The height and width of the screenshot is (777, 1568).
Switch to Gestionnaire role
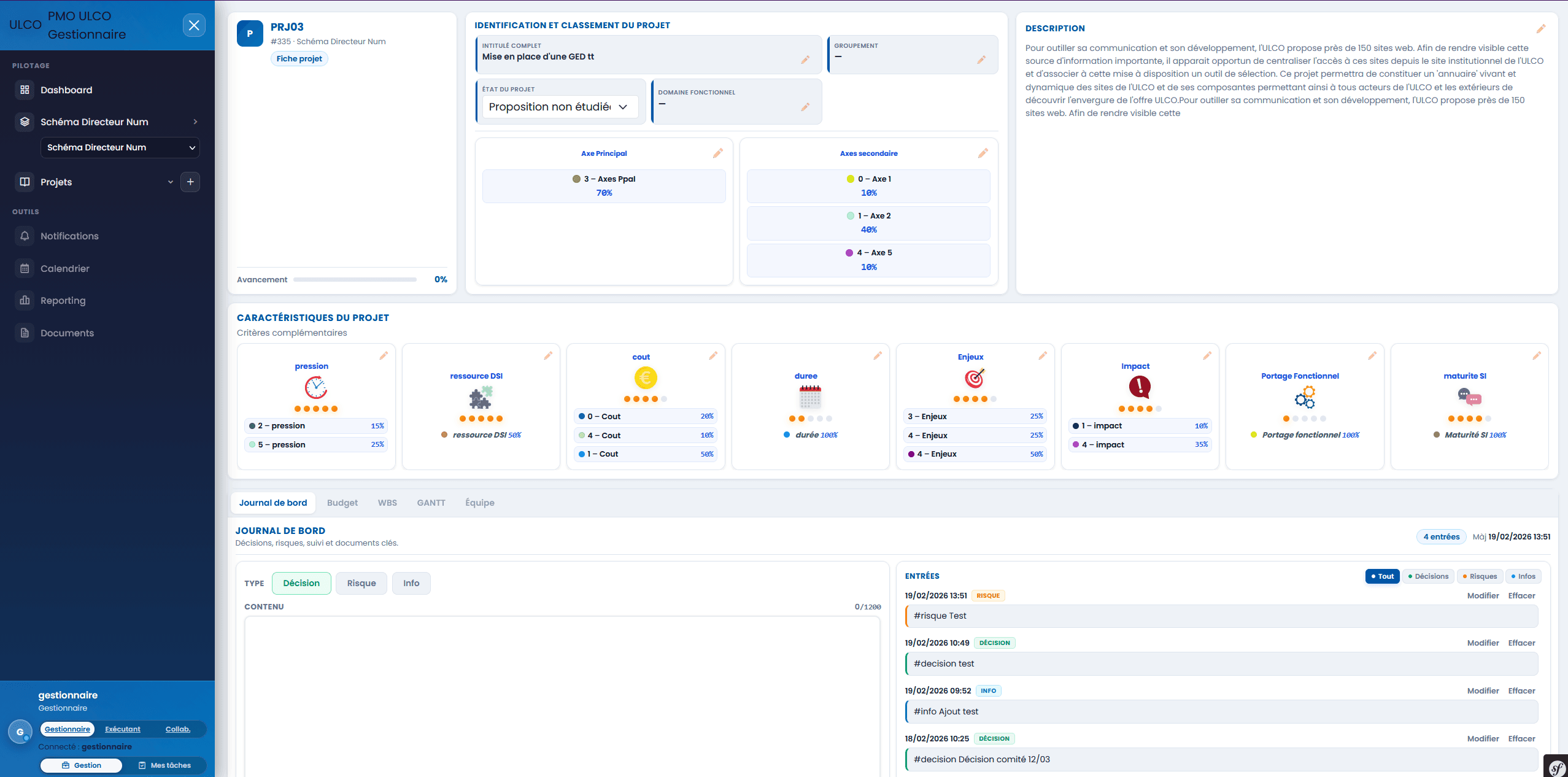[x=68, y=729]
